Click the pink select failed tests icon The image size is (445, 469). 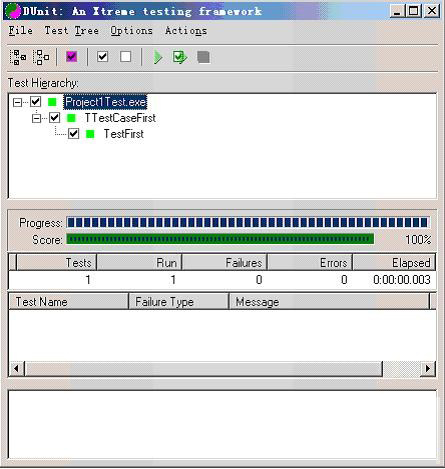[71, 57]
